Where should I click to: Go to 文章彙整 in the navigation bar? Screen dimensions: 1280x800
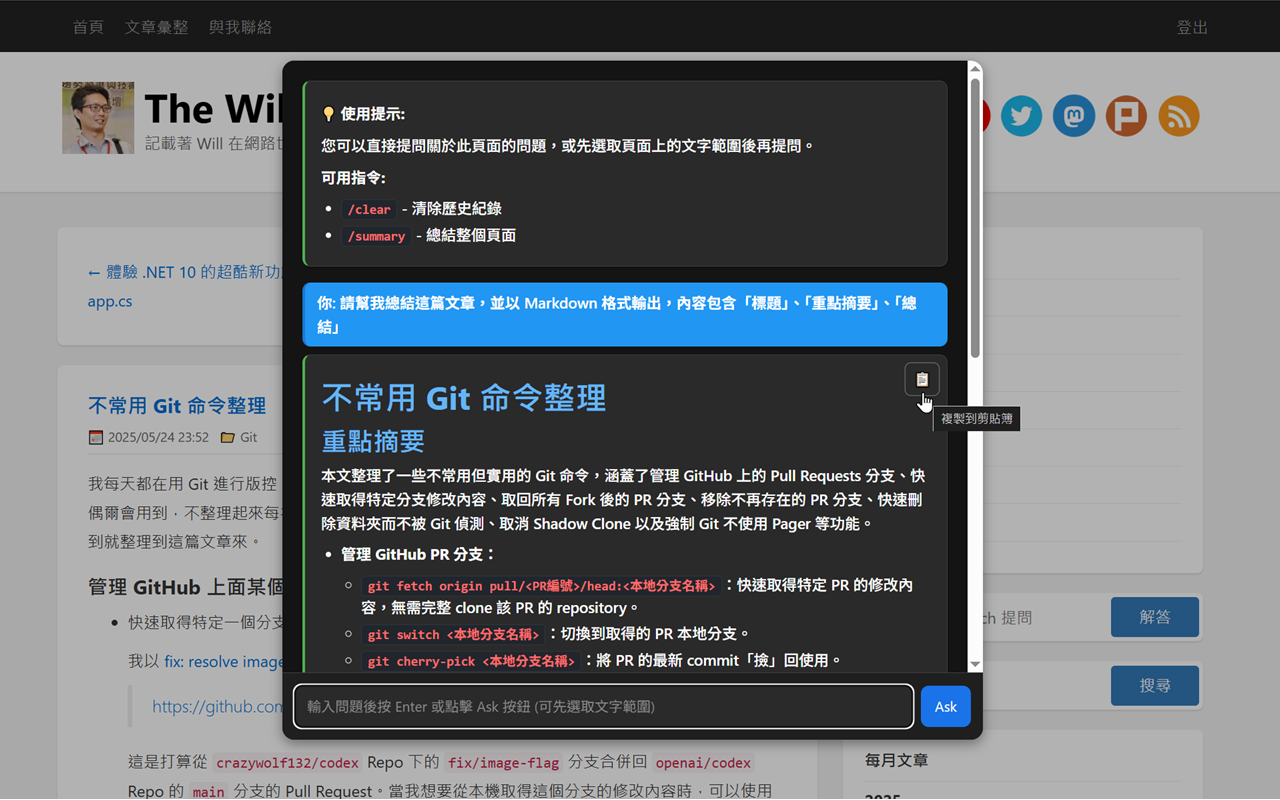coord(156,27)
